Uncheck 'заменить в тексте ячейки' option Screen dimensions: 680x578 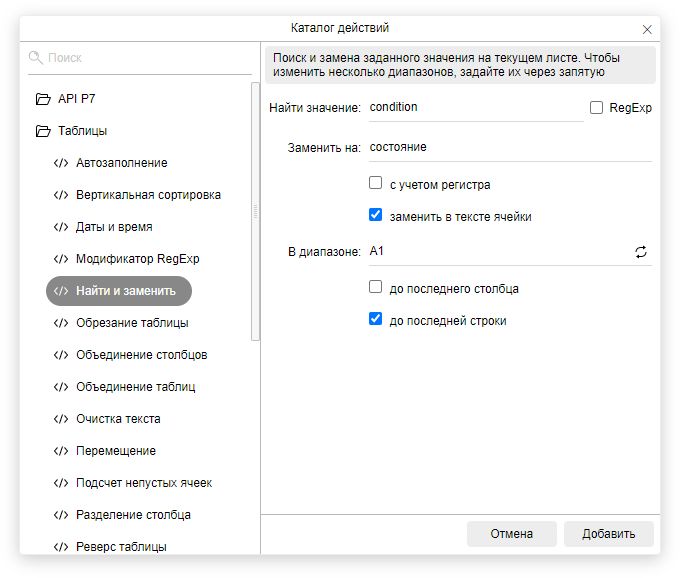pyautogui.click(x=376, y=215)
